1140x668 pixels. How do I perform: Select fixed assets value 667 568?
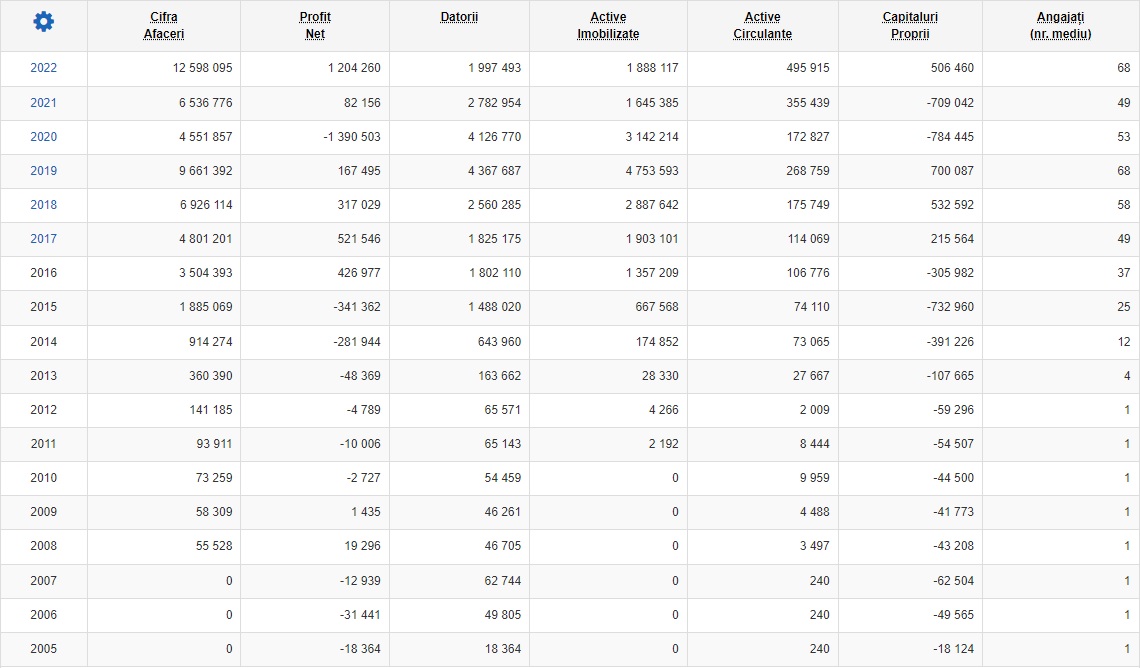pyautogui.click(x=657, y=307)
